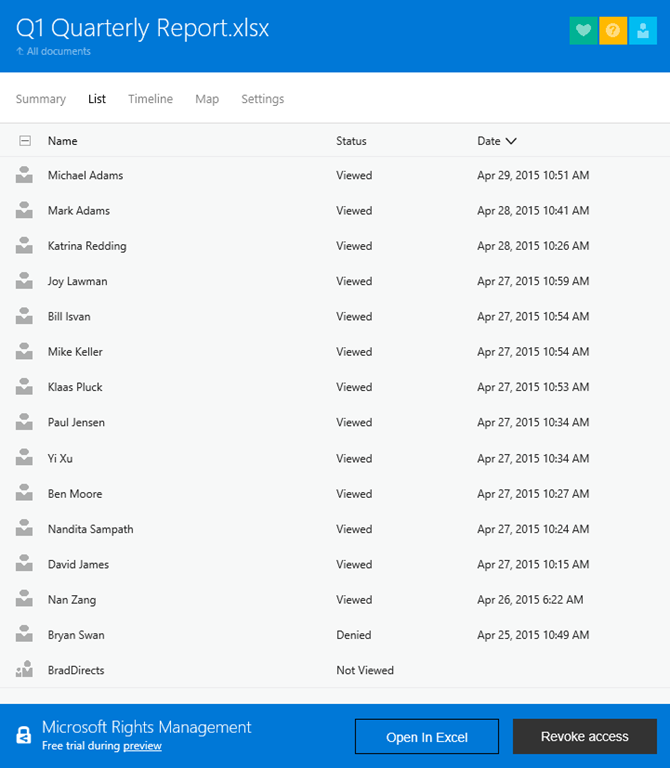Viewport: 670px width, 768px height.
Task: Click the person icon beside Katrina Redding
Action: [24, 246]
